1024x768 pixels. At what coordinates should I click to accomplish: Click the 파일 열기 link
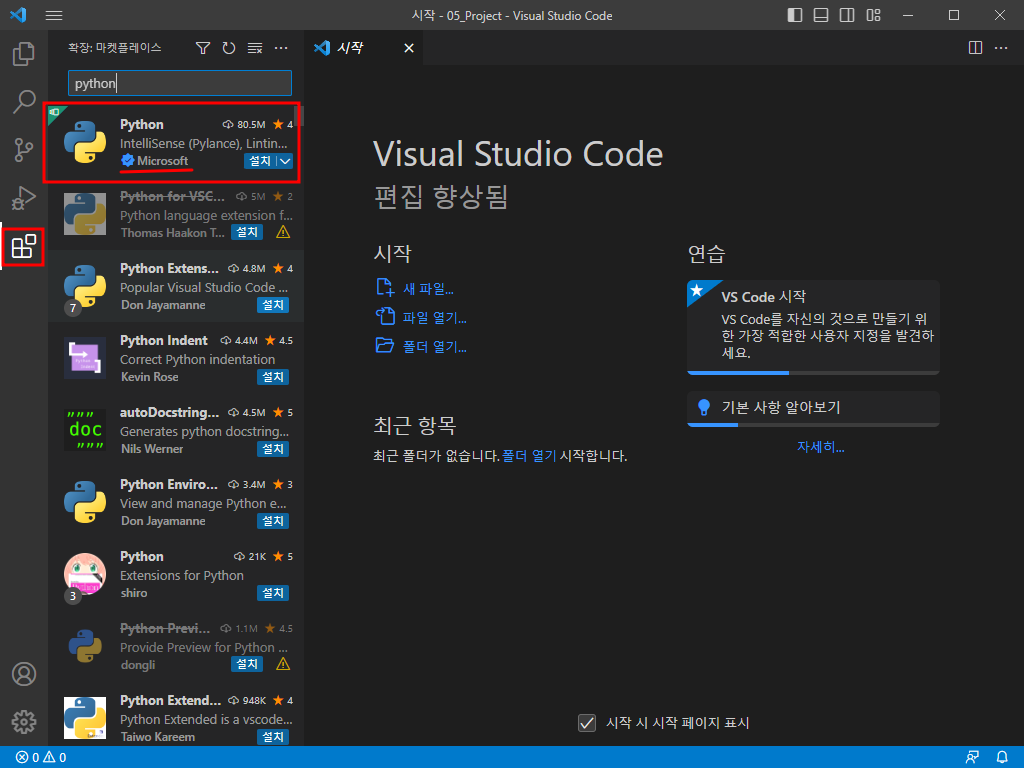pyautogui.click(x=434, y=317)
